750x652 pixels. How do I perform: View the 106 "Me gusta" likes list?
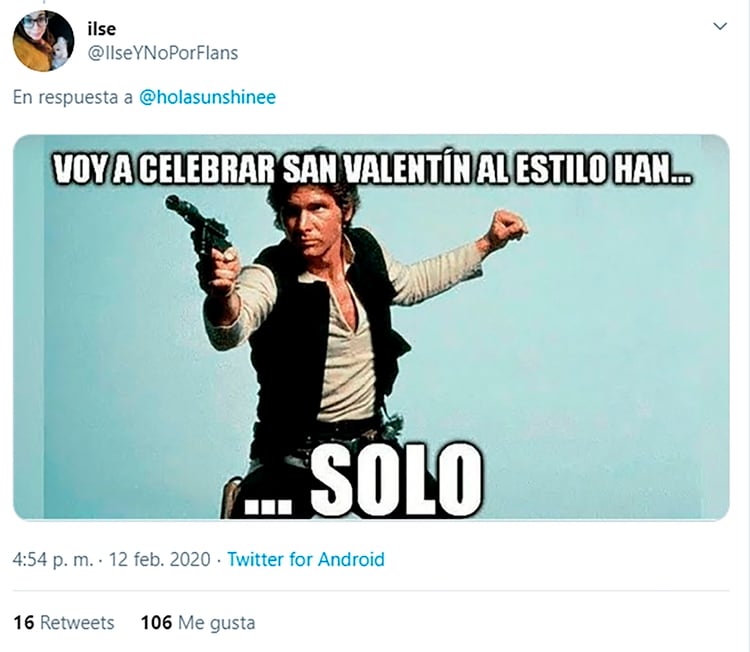point(198,622)
